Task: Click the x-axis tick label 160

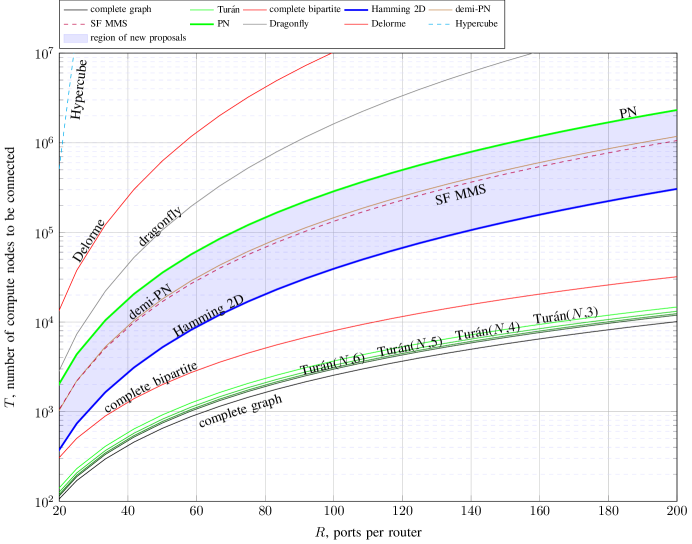Action: pos(540,511)
